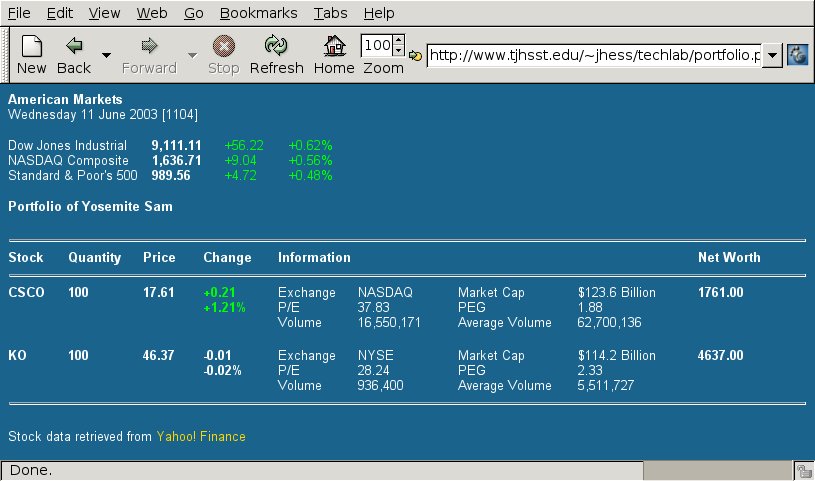Screen dimensions: 815x481
Task: Click inside the zoom value field
Action: click(x=377, y=45)
